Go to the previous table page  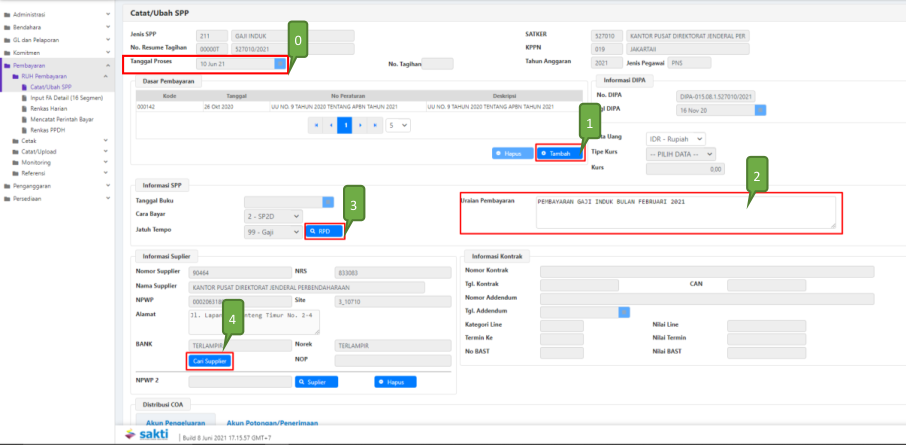[331, 125]
